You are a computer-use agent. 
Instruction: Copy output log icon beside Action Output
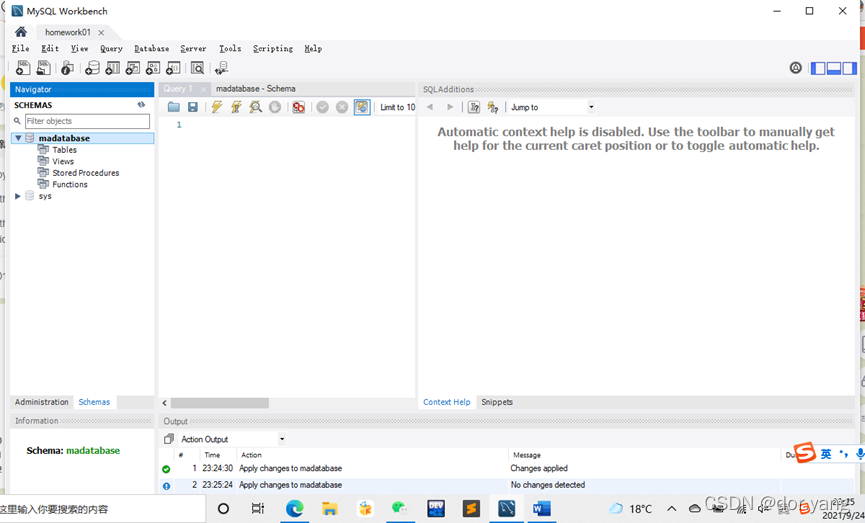pos(169,439)
